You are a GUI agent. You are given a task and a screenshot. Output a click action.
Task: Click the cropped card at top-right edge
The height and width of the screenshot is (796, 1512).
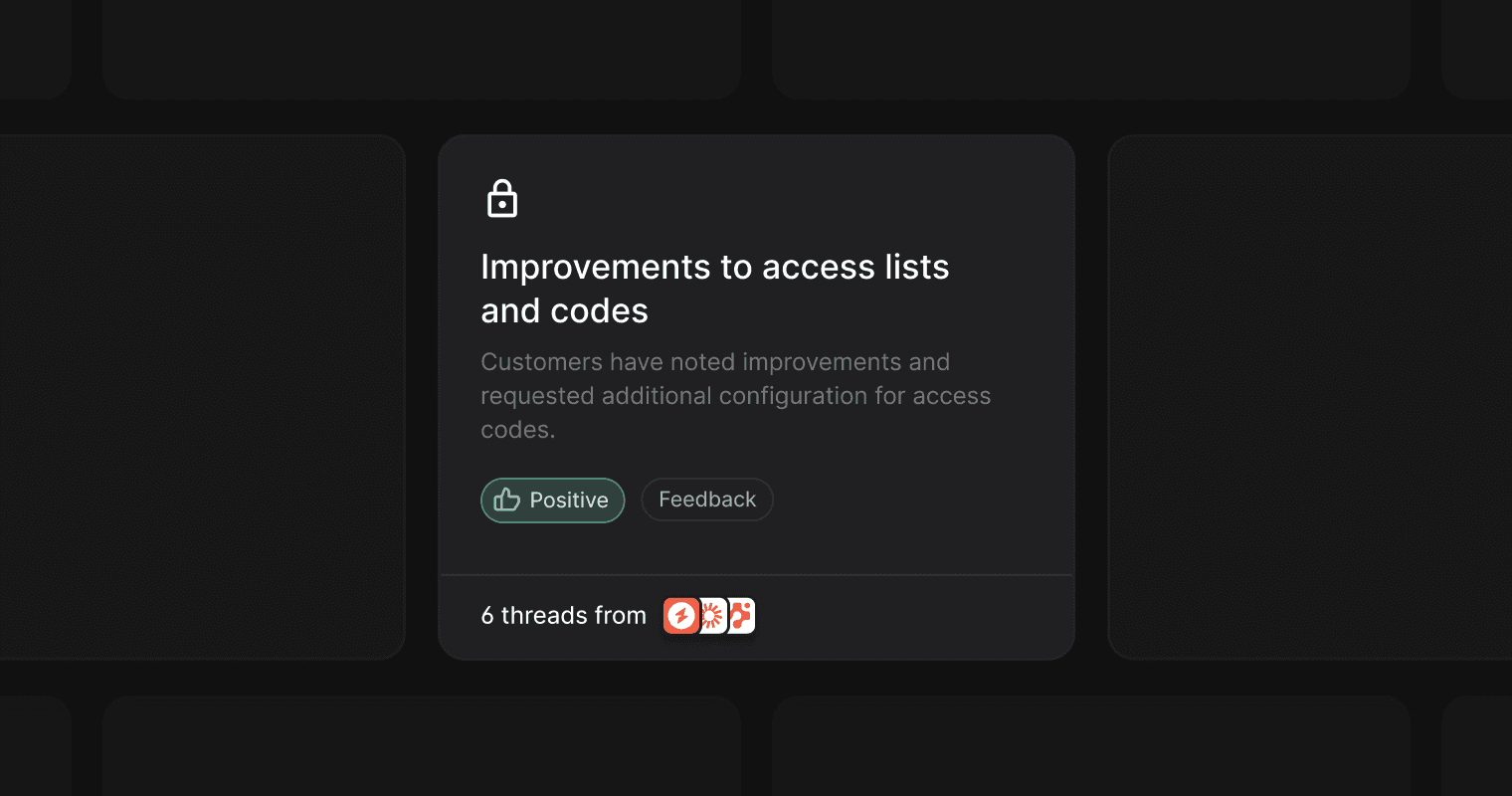(1477, 50)
